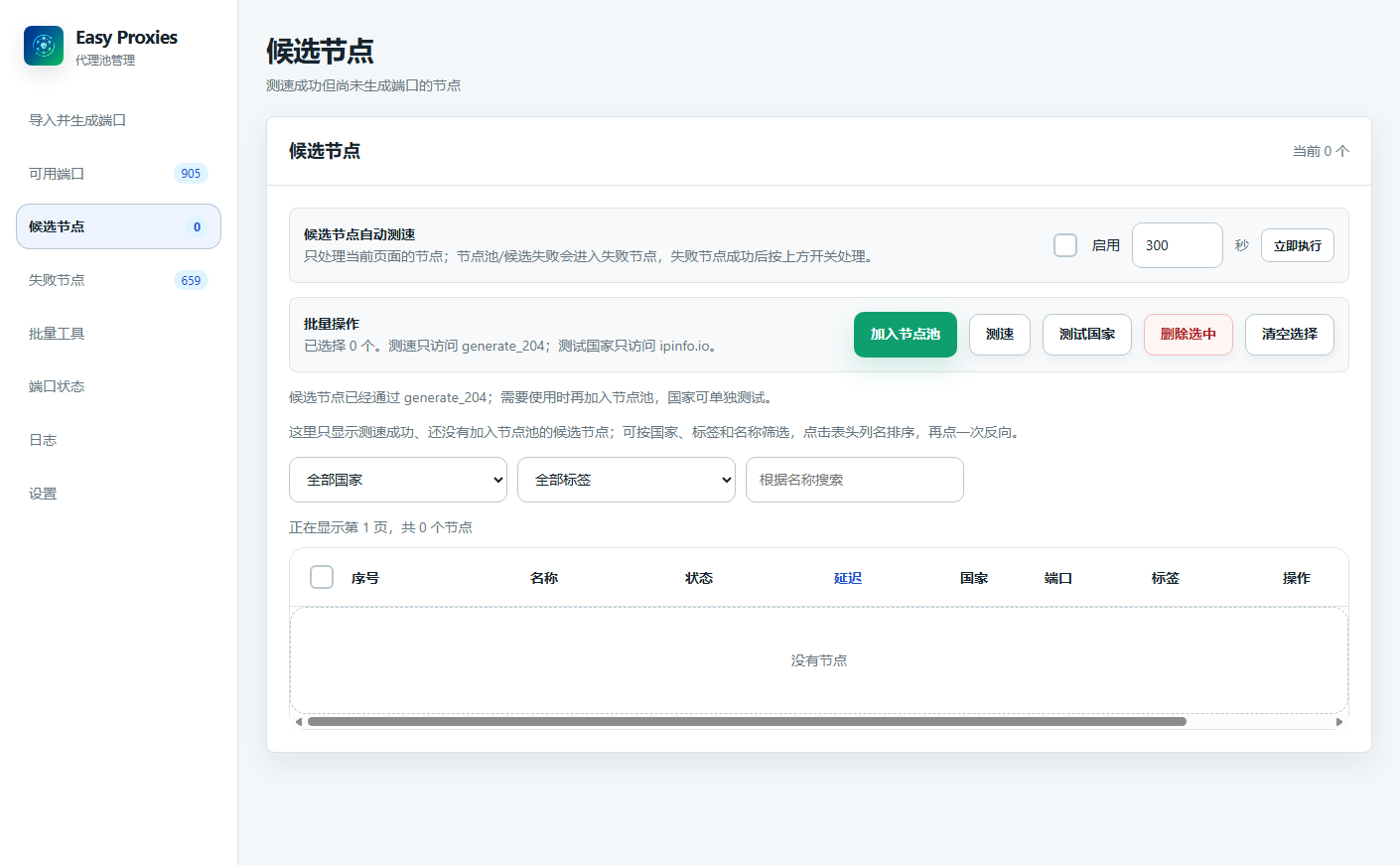Screen dimensions: 1400x865
Task: Open the 失败节点 badge showing 659
Action: [191, 281]
